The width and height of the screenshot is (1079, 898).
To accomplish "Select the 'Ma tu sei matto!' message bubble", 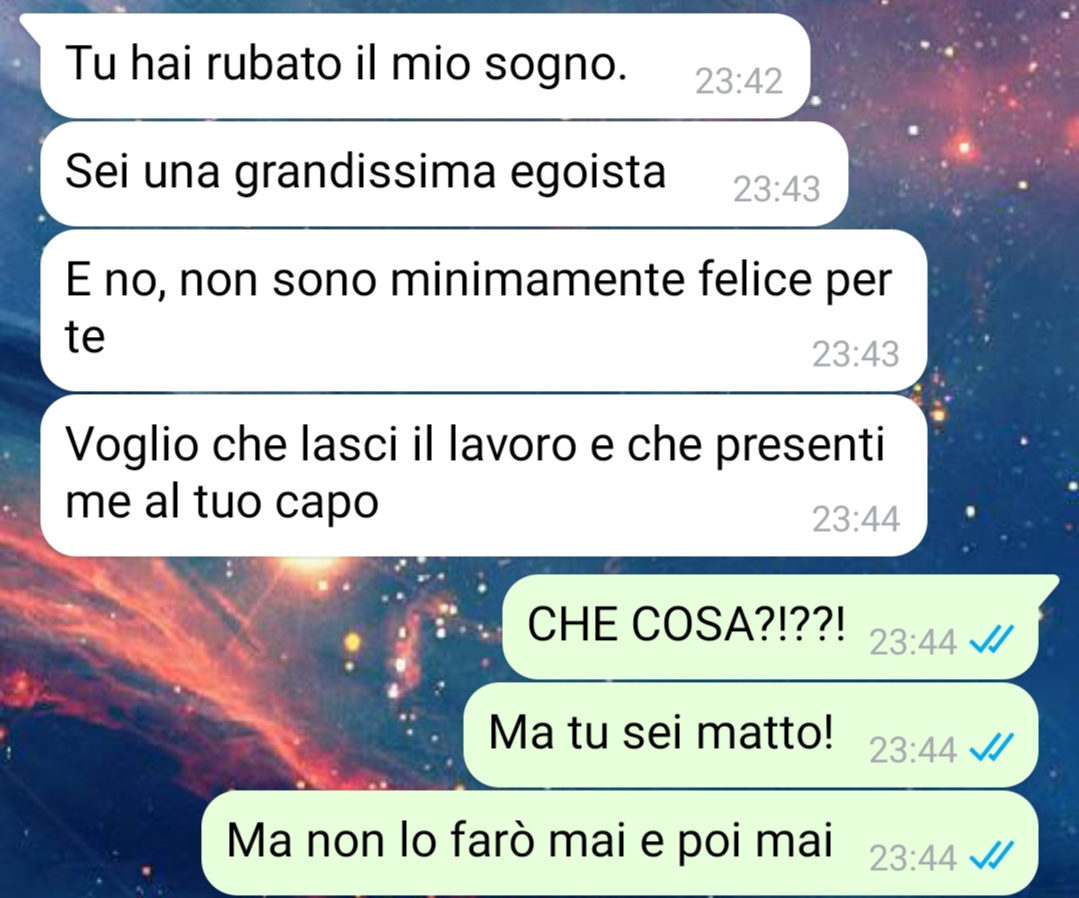I will click(x=751, y=735).
